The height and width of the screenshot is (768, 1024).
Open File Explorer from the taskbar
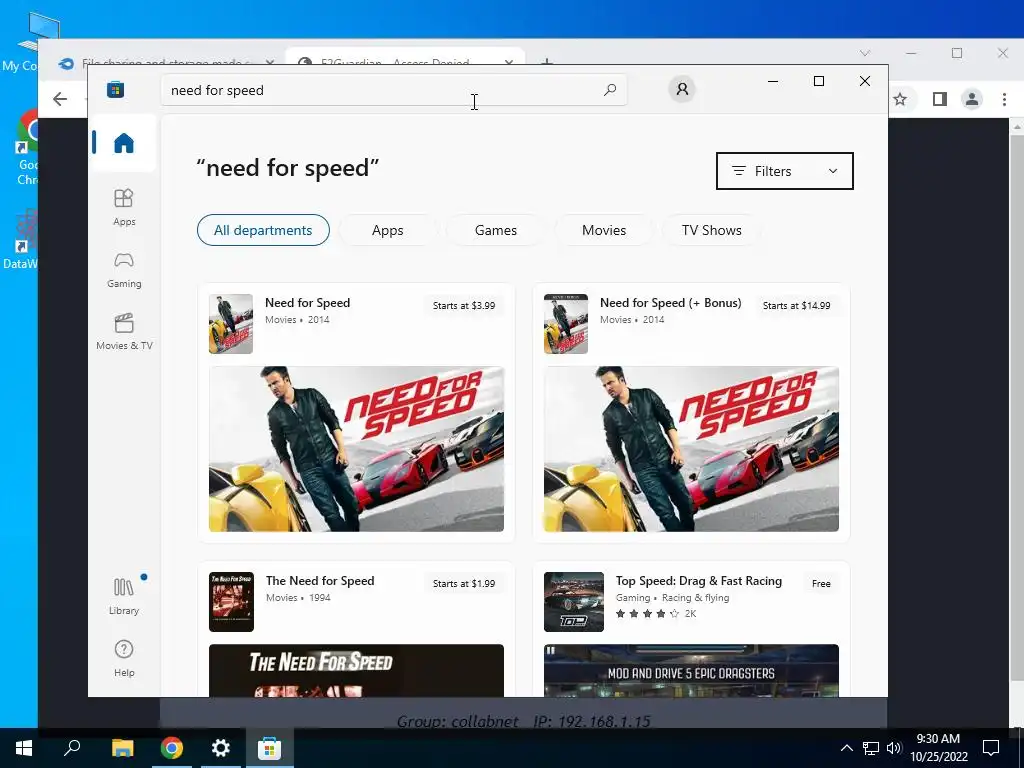[x=122, y=748]
